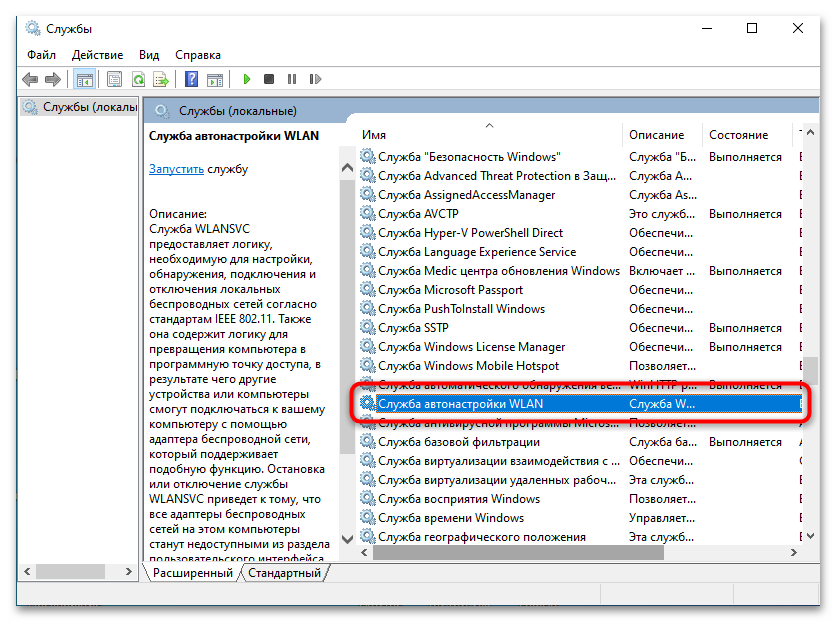
Task: Click gear icon of Служба восприятия Windows
Action: (x=367, y=499)
